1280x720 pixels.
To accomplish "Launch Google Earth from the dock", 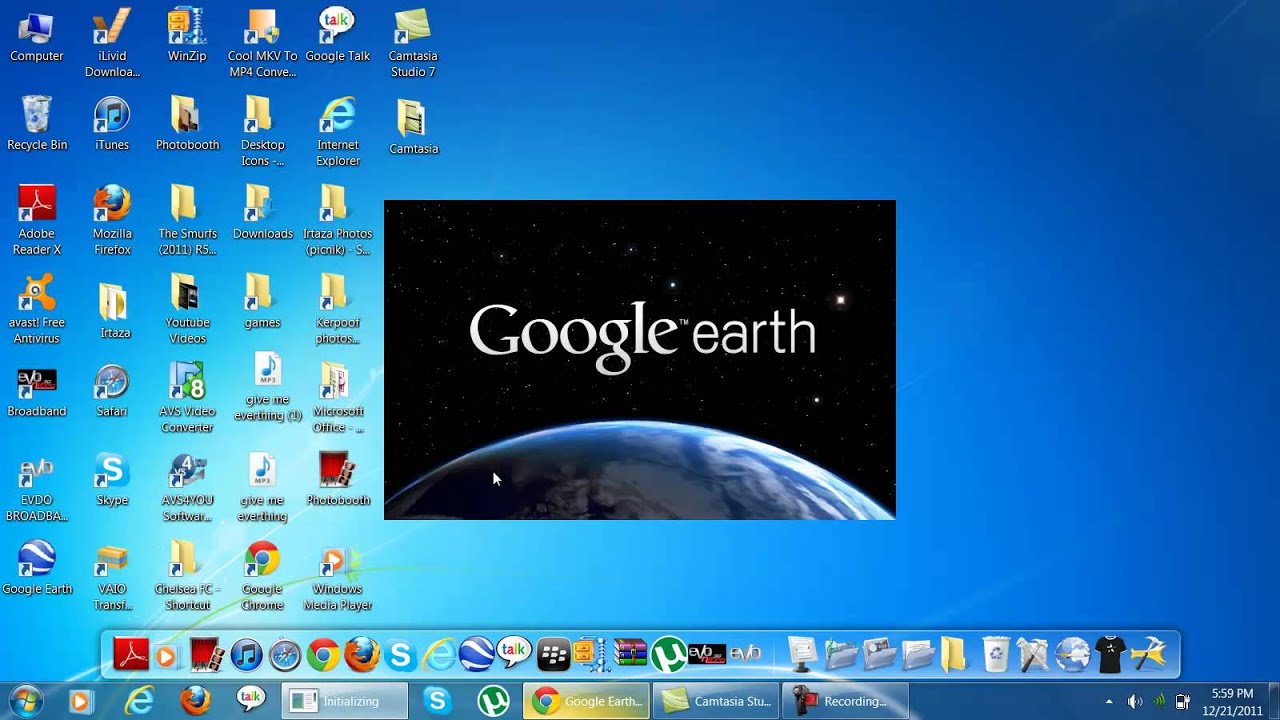I will [476, 655].
